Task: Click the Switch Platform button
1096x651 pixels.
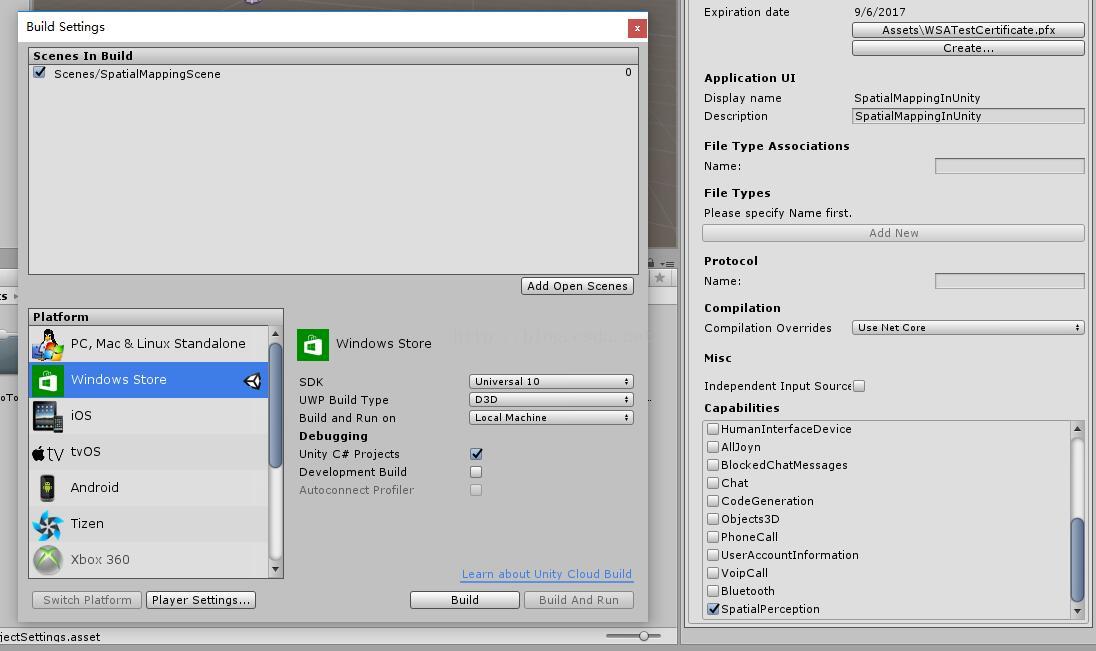Action: (x=87, y=600)
